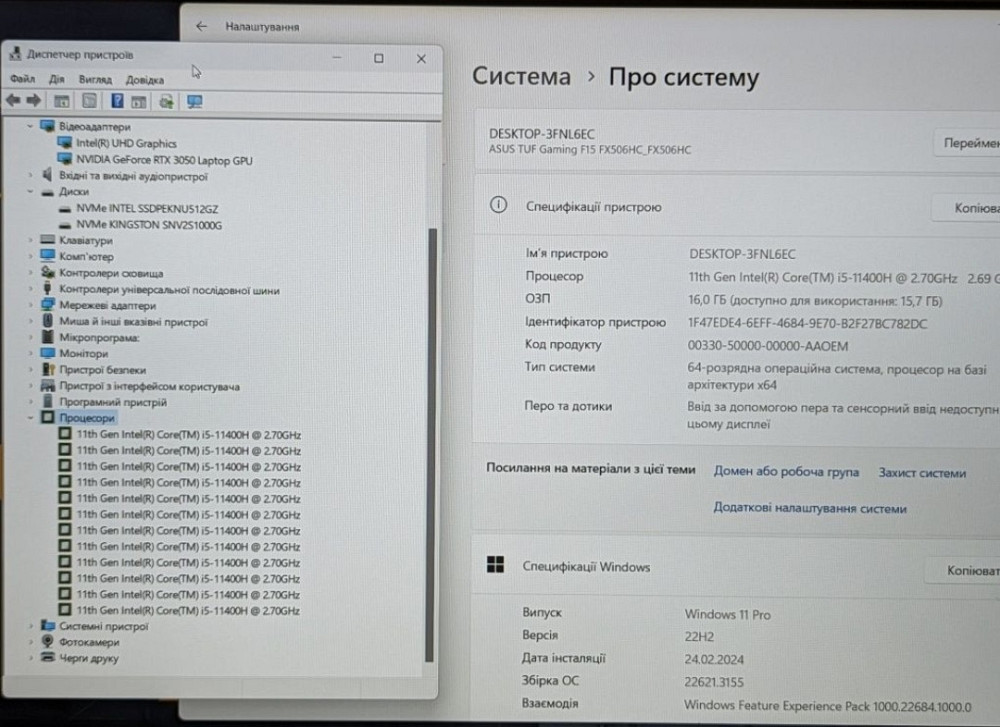Open the Вигляд menu
This screenshot has width=1000, height=727.
(x=95, y=79)
